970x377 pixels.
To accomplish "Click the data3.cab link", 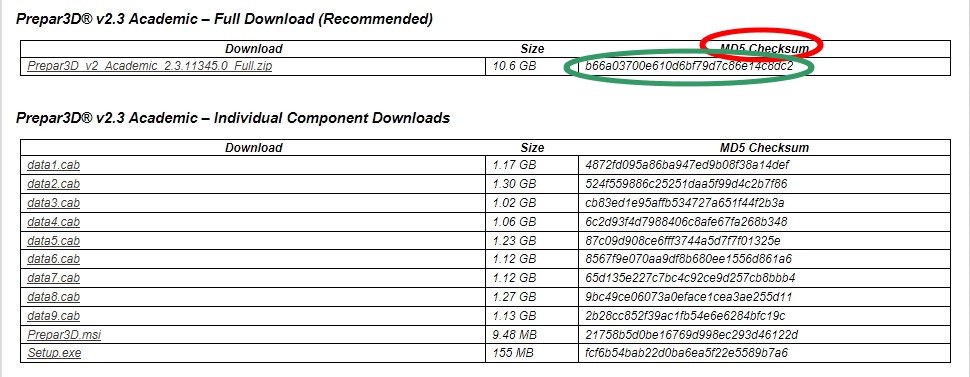I will tap(53, 203).
